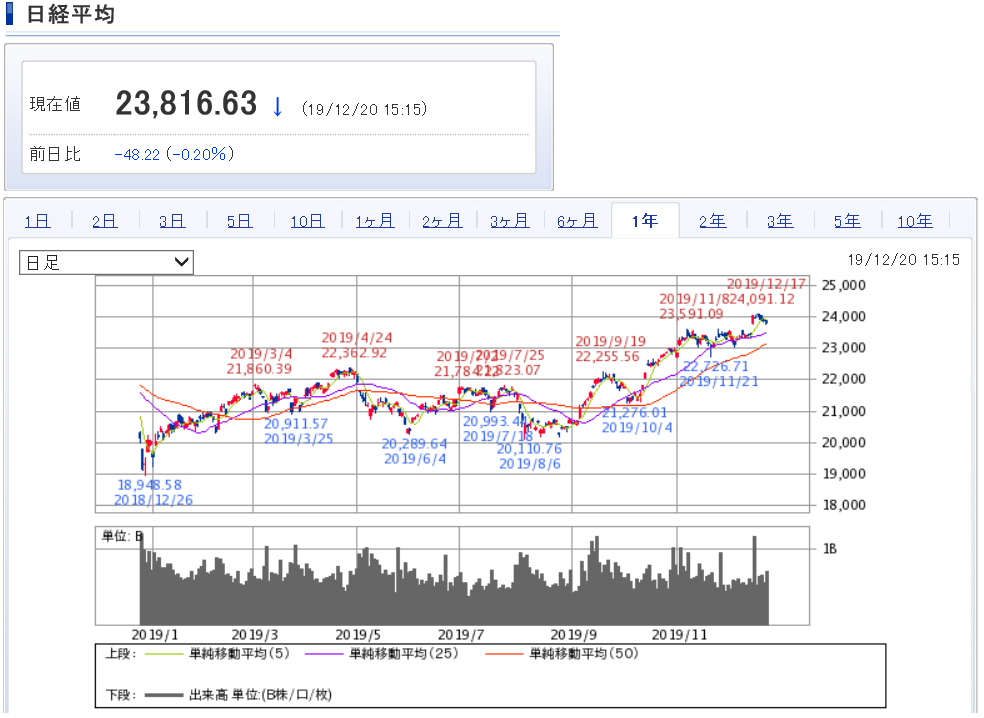The image size is (984, 718).
Task: Switch to the 2年 chart range
Action: click(x=712, y=221)
